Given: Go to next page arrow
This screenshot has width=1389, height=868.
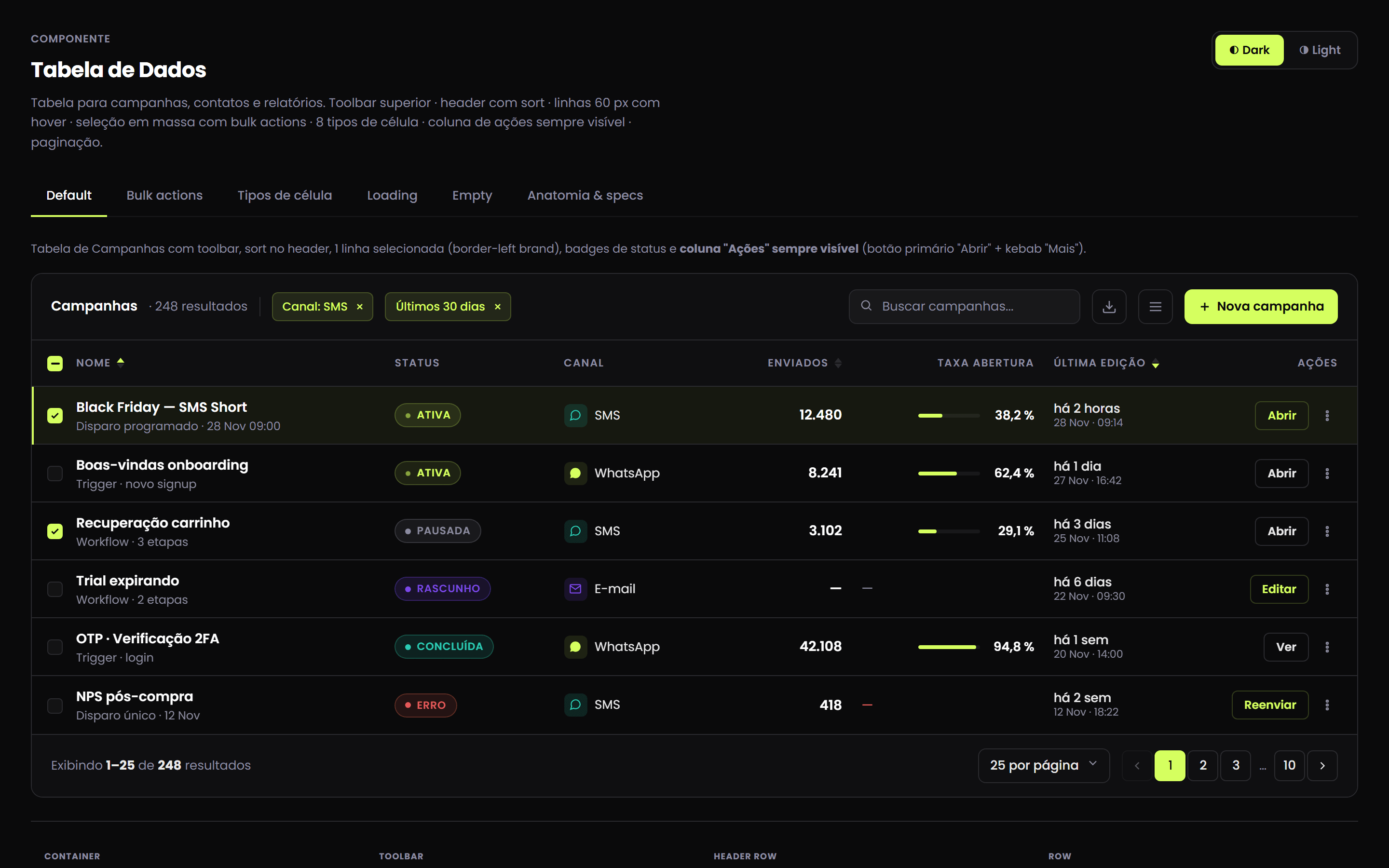Looking at the screenshot, I should [1322, 766].
